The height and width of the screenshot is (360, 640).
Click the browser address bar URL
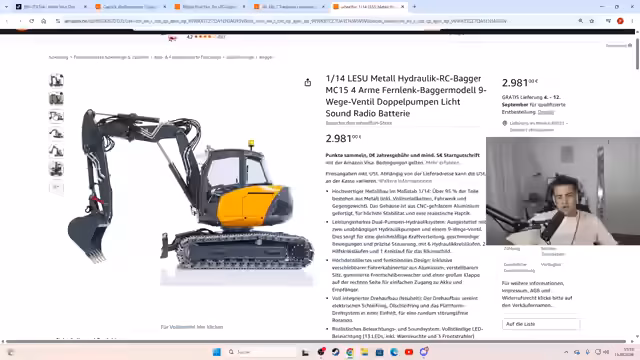286,21
